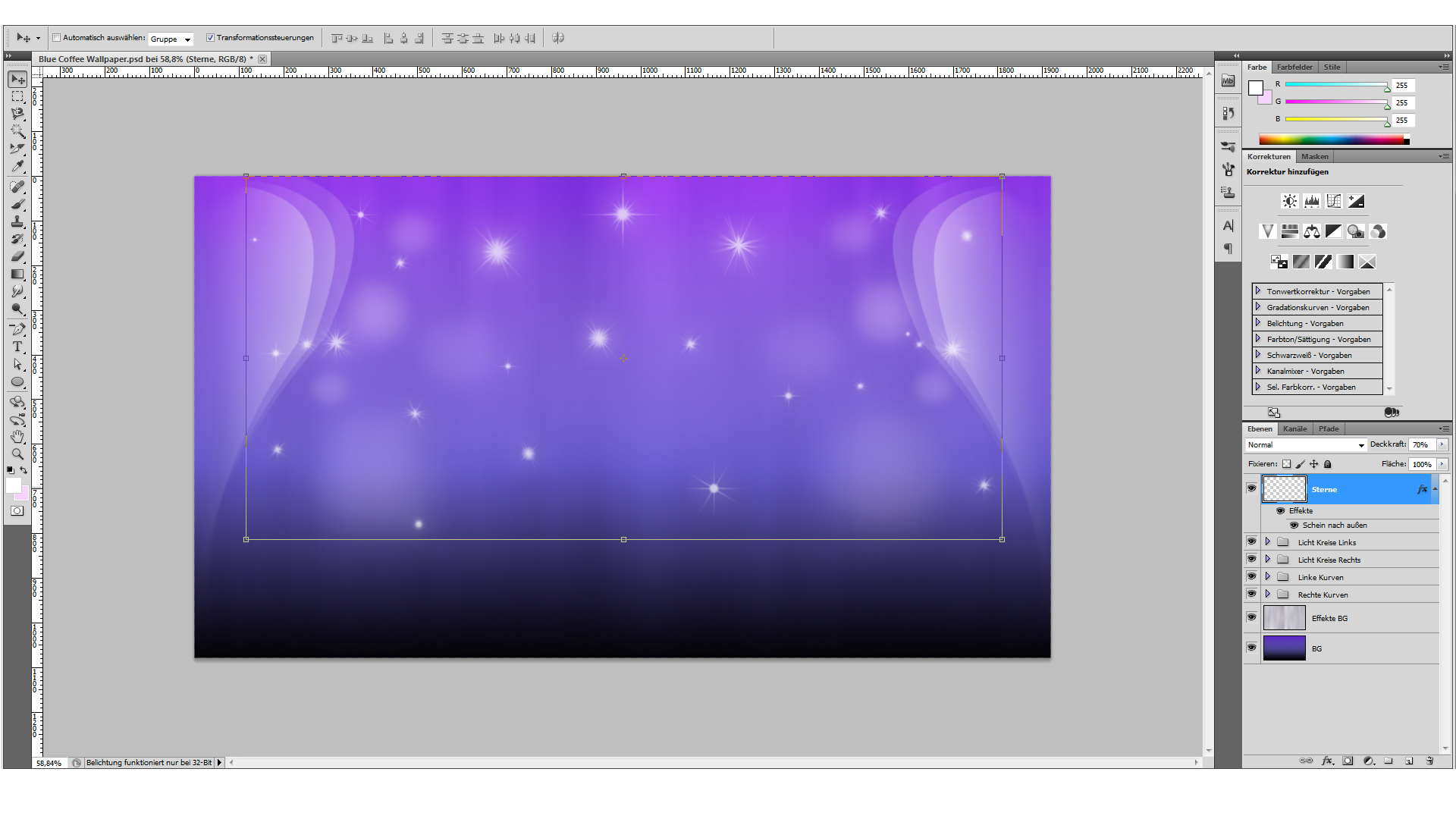Viewport: 1456px width, 819px height.
Task: Add a Color Balance adjustment
Action: (1312, 231)
